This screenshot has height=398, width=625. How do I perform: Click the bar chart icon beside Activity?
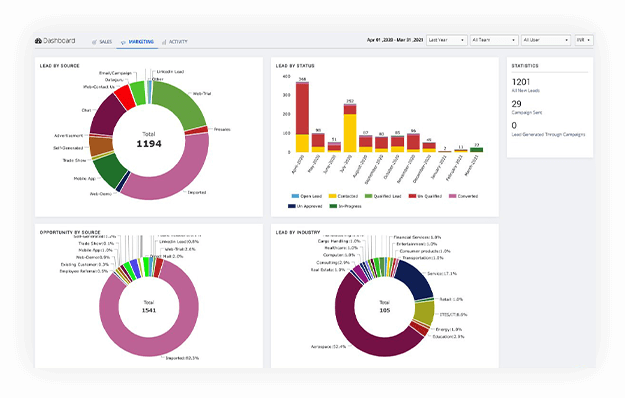click(164, 42)
